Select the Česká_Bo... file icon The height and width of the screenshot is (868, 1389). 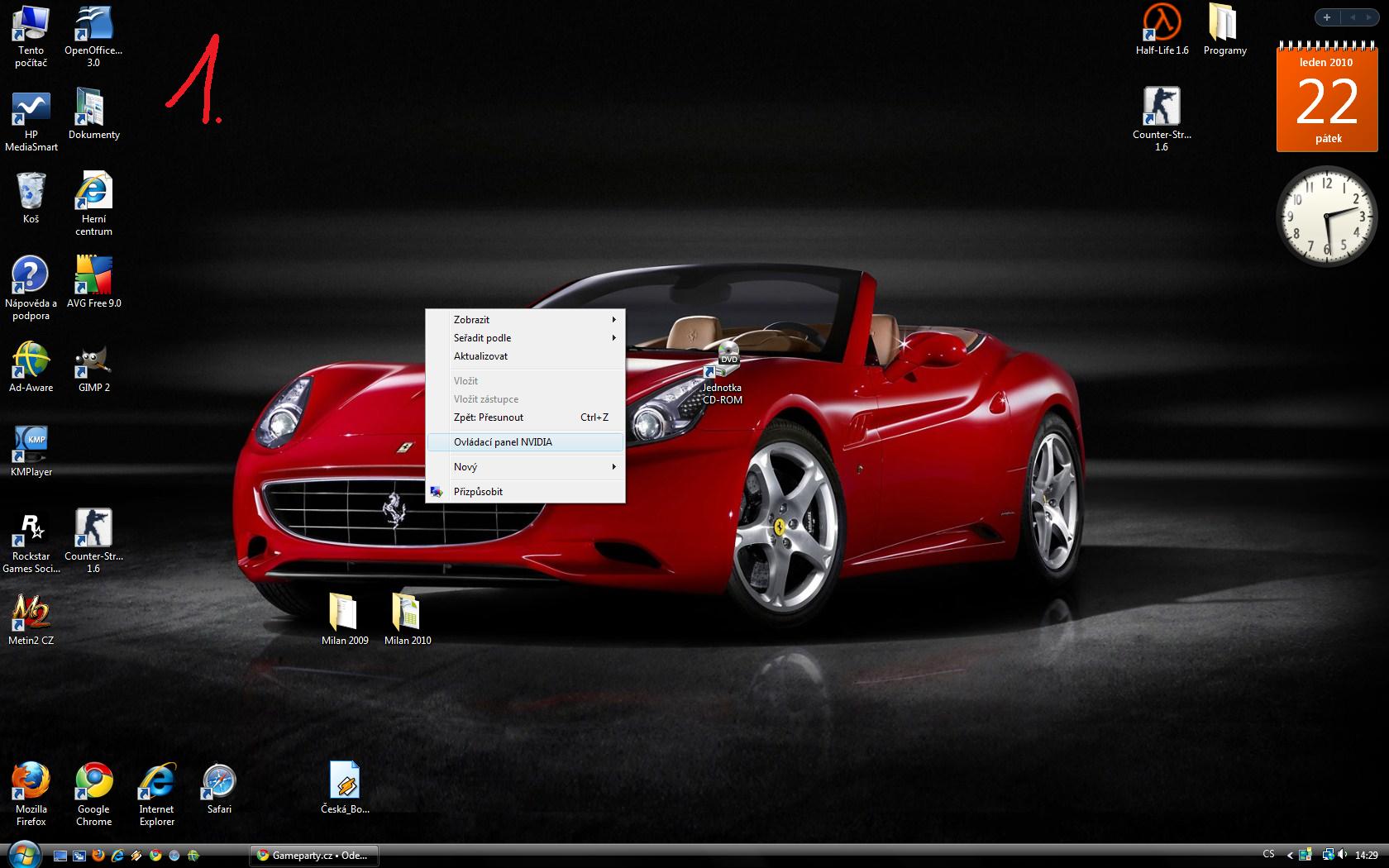[345, 788]
